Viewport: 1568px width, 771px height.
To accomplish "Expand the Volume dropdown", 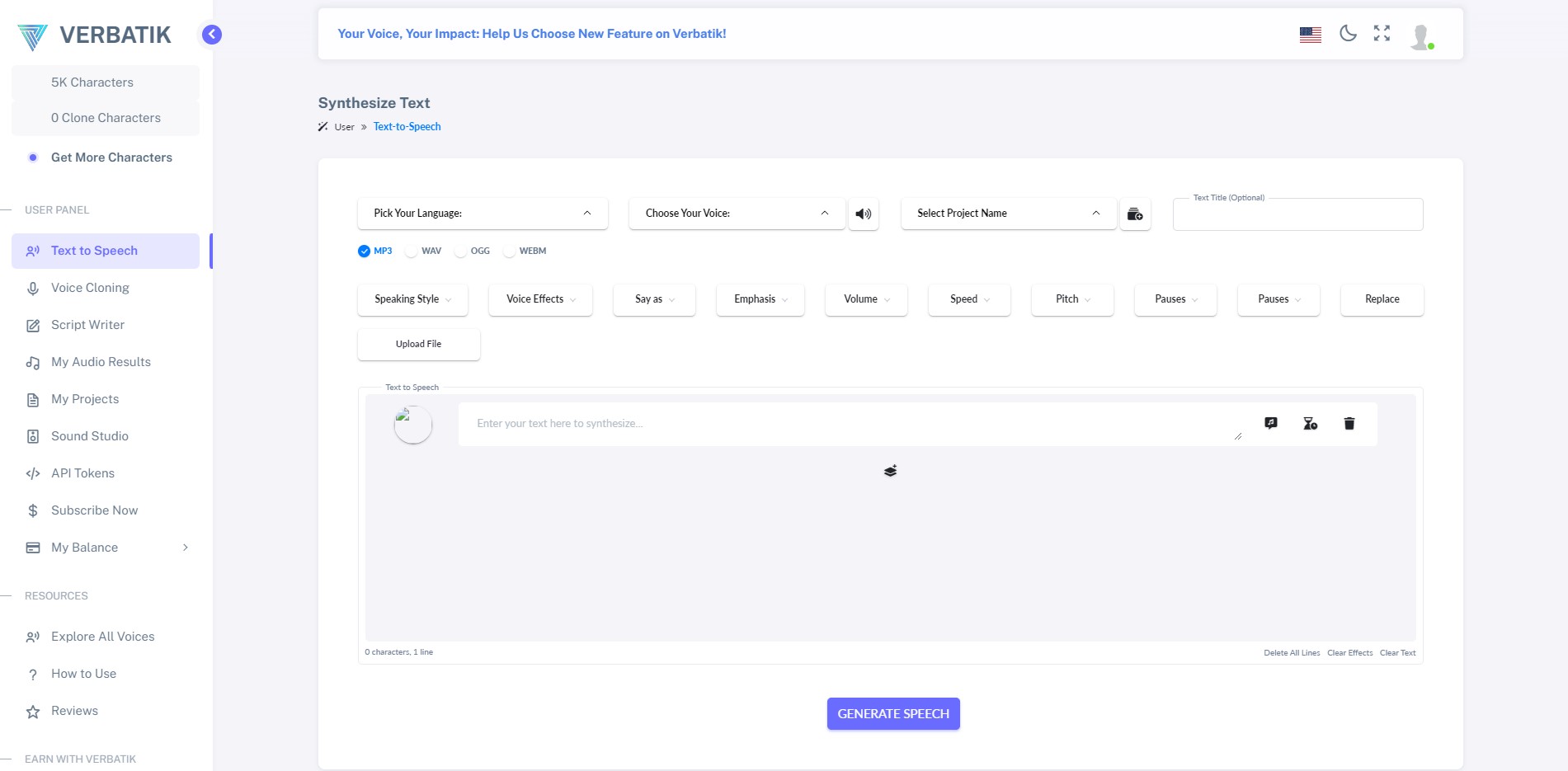I will 866,299.
